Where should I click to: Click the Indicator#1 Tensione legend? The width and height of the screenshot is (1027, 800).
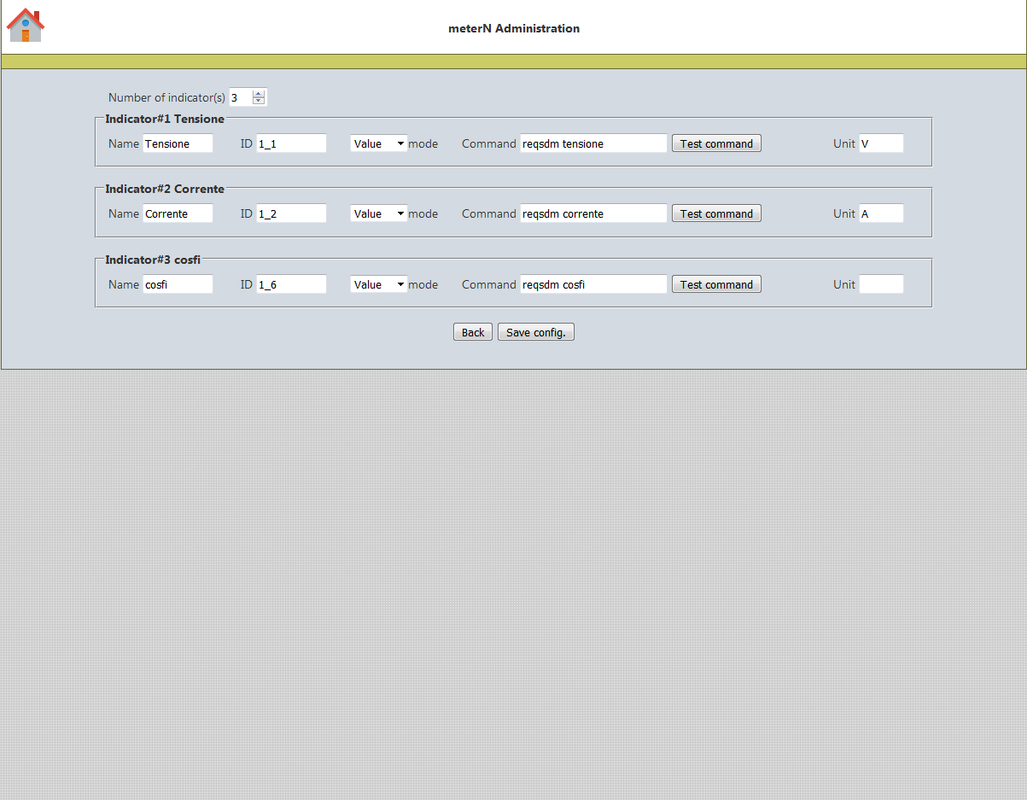[164, 119]
